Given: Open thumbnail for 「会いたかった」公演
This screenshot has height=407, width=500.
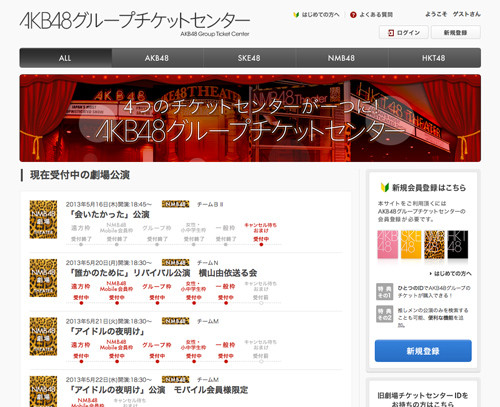Looking at the screenshot, I should [x=43, y=219].
